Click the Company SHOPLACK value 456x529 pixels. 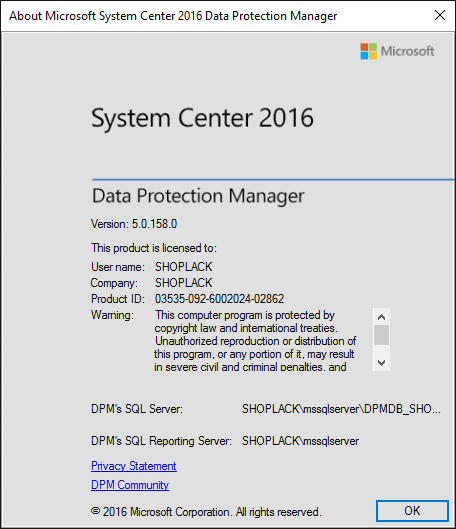(183, 283)
